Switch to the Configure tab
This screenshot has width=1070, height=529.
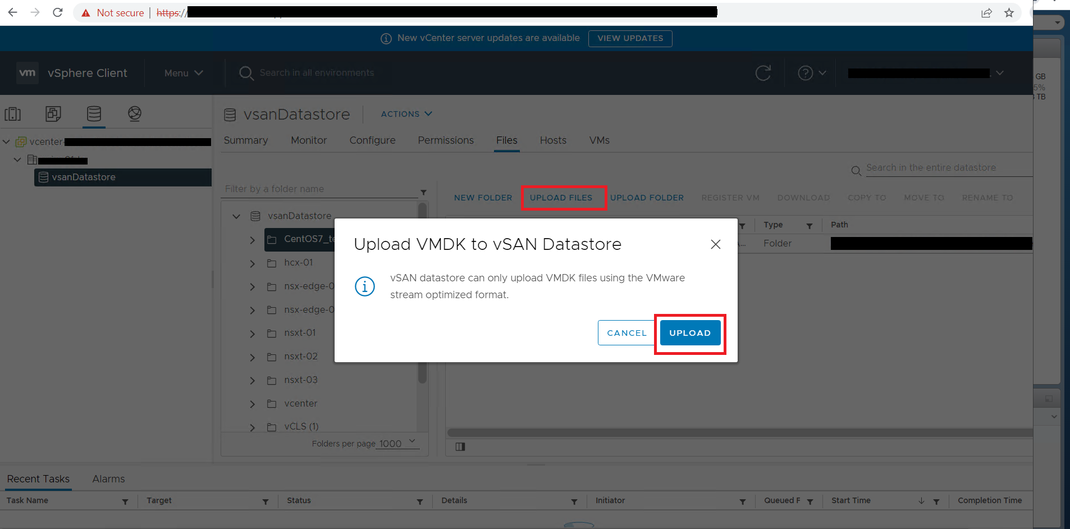[373, 140]
